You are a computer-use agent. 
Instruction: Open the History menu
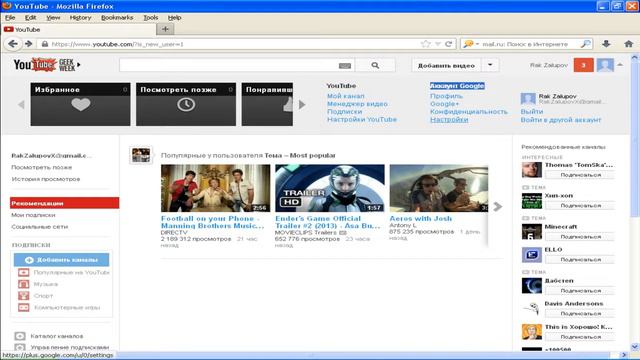tap(80, 18)
